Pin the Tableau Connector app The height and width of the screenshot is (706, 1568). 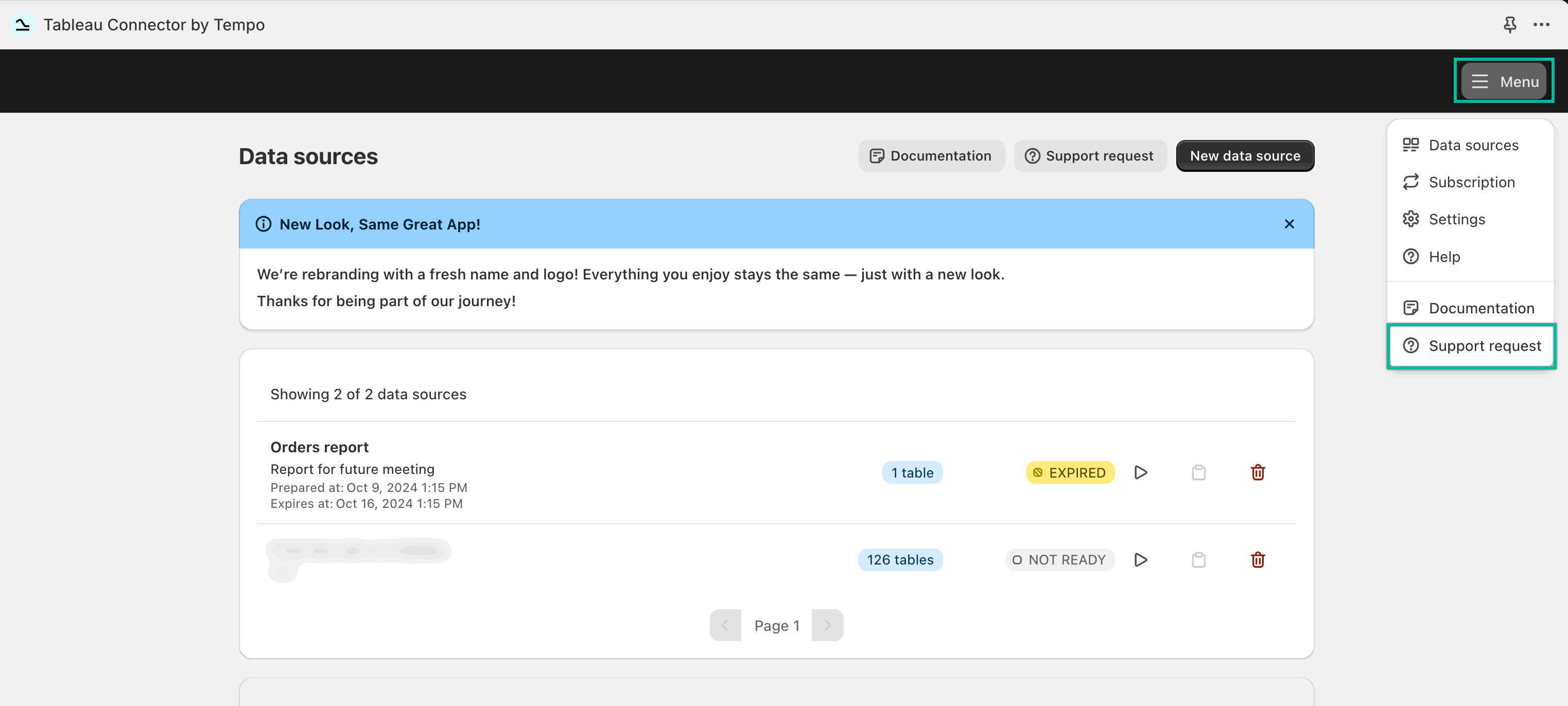1511,24
